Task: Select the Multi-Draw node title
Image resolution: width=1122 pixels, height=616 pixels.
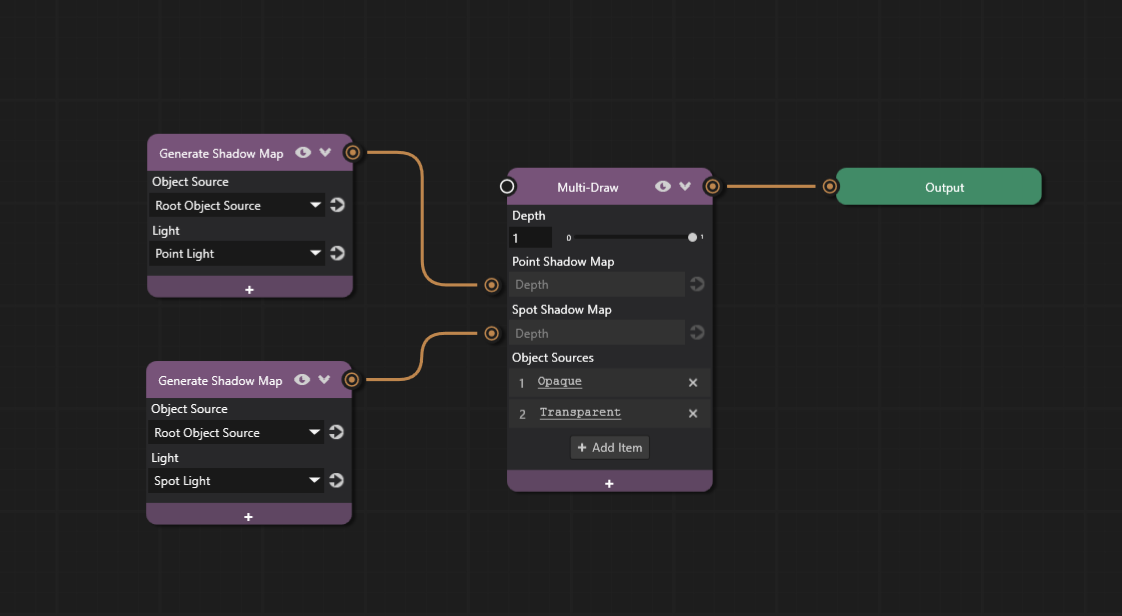Action: click(x=587, y=187)
